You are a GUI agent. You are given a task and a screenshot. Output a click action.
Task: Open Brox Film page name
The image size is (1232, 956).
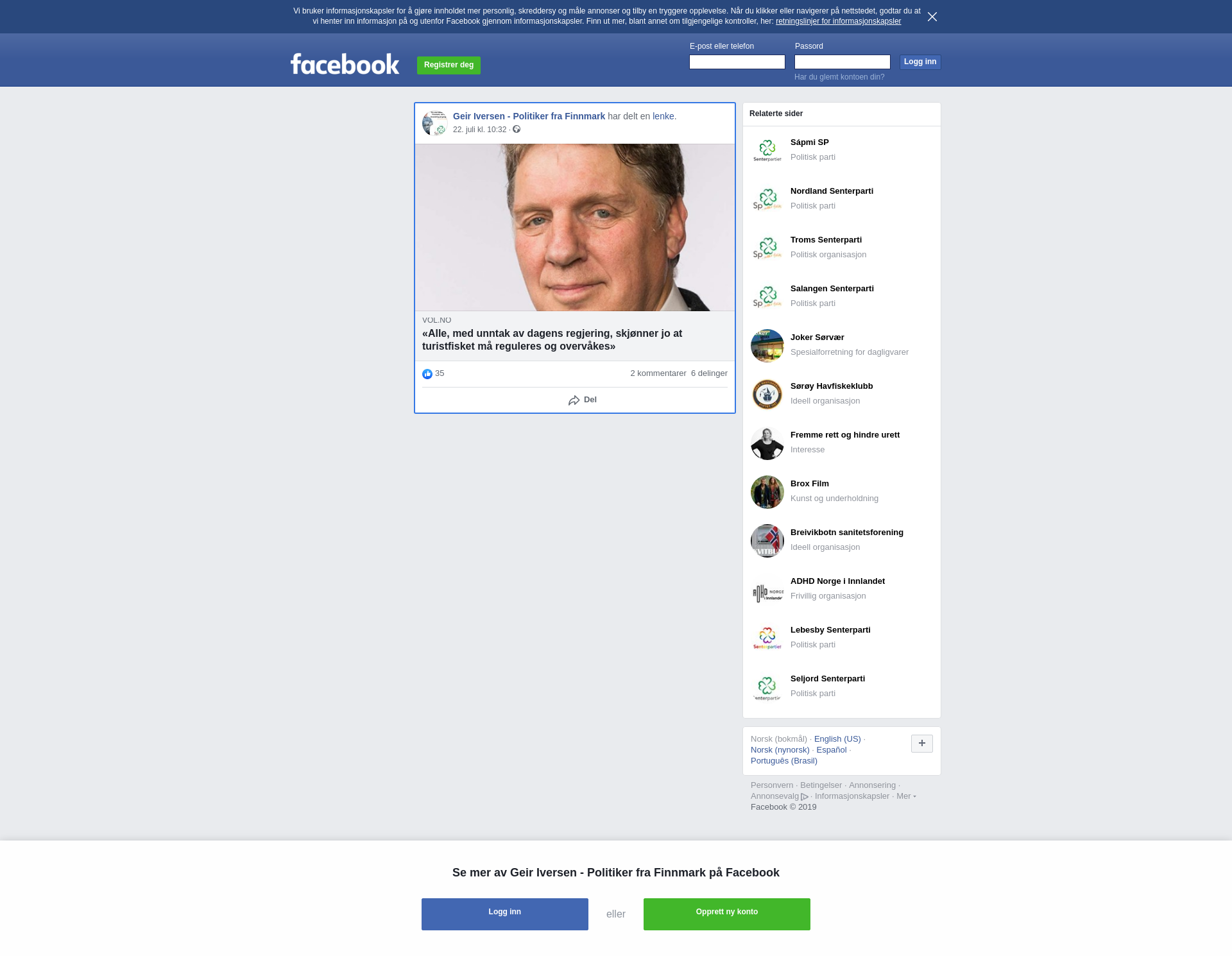click(809, 484)
